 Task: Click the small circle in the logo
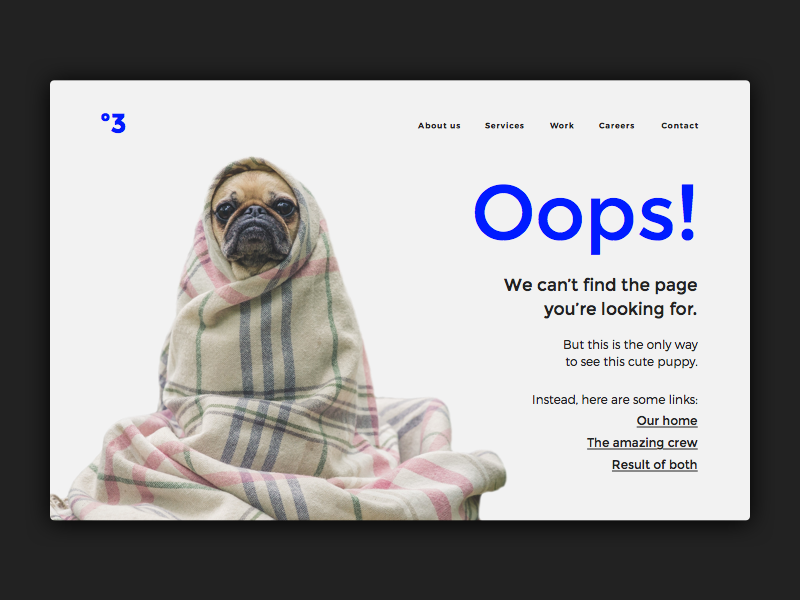105,117
